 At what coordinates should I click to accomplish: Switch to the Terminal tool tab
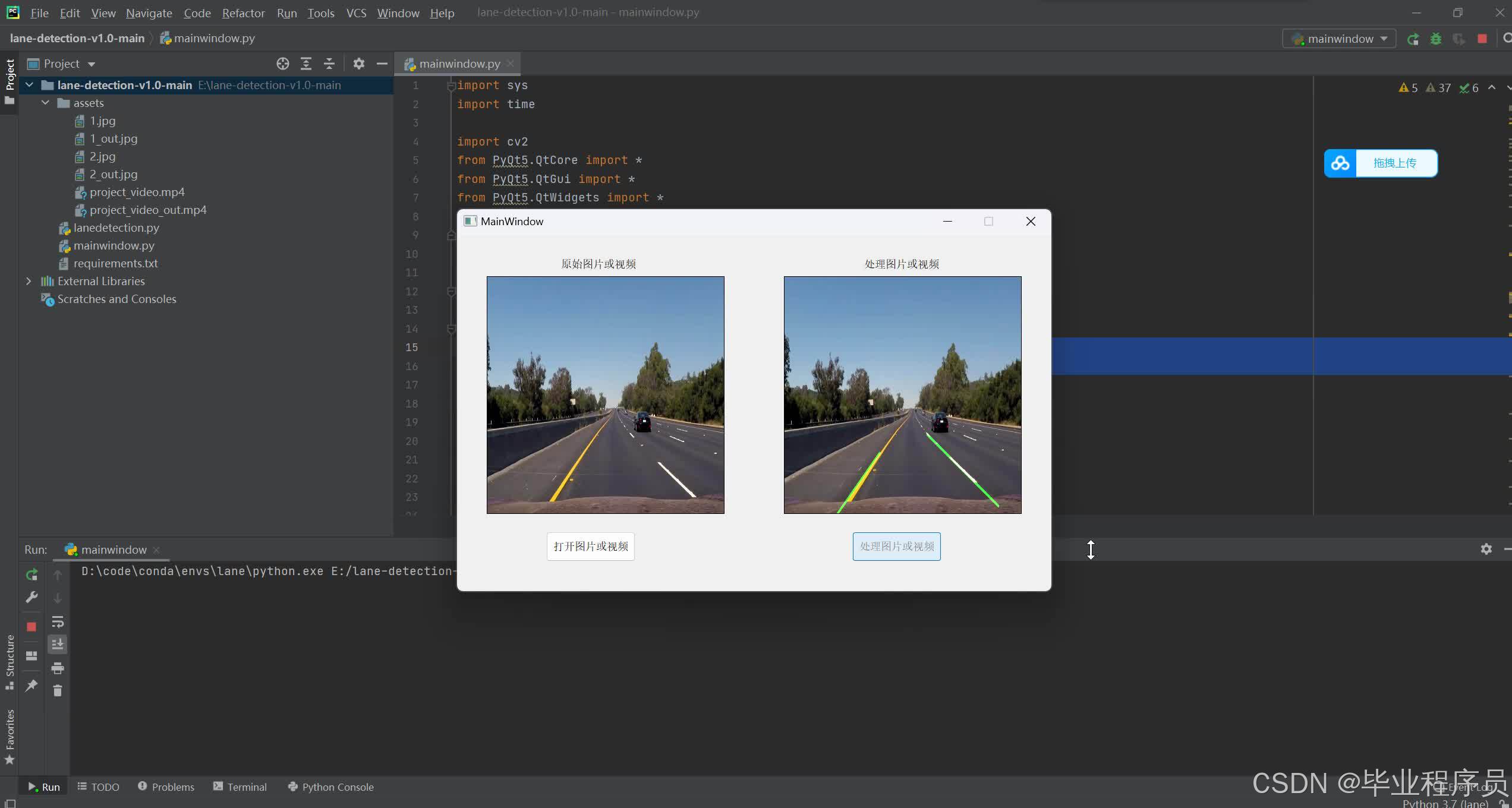(x=240, y=787)
